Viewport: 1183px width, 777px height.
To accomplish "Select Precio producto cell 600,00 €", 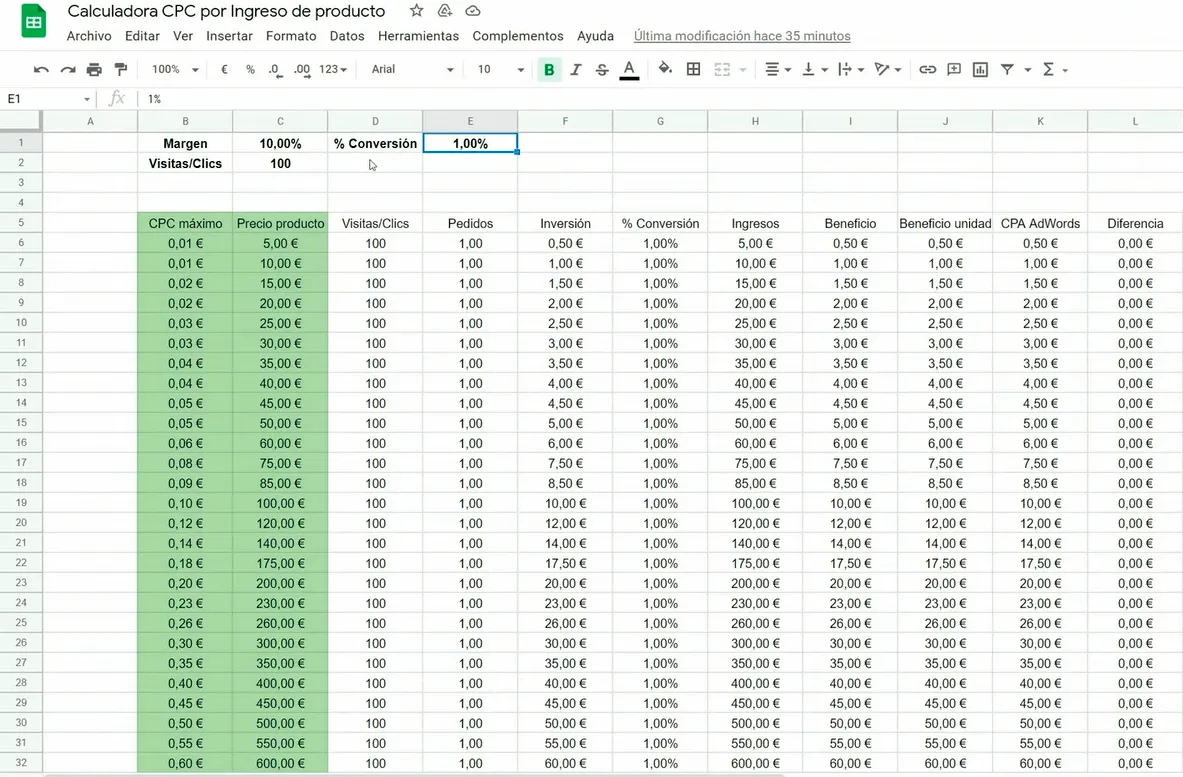I will point(280,763).
